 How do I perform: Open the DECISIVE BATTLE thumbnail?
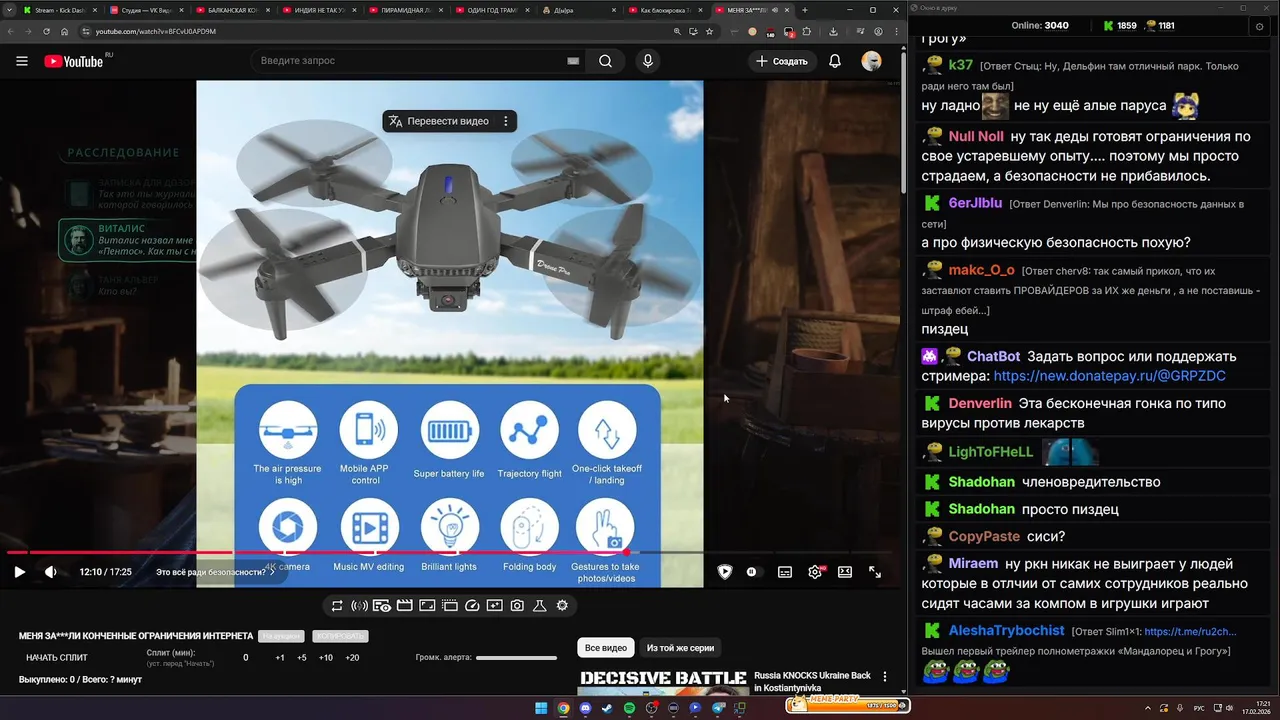pyautogui.click(x=663, y=682)
